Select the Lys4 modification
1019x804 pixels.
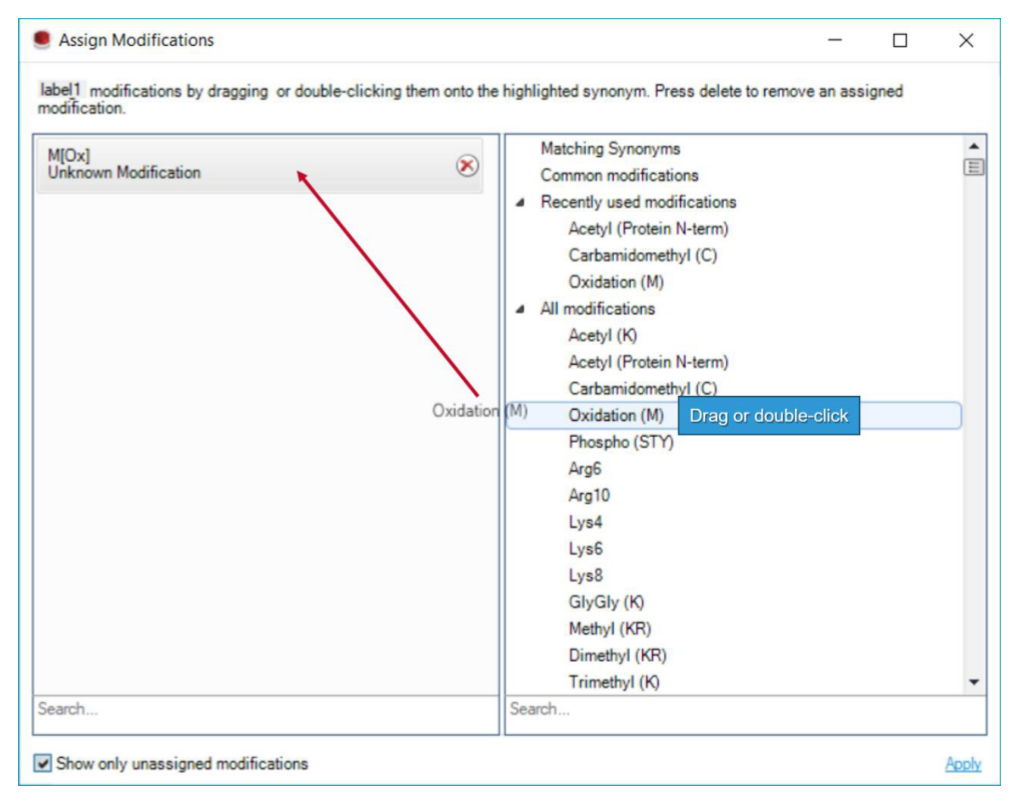click(586, 522)
